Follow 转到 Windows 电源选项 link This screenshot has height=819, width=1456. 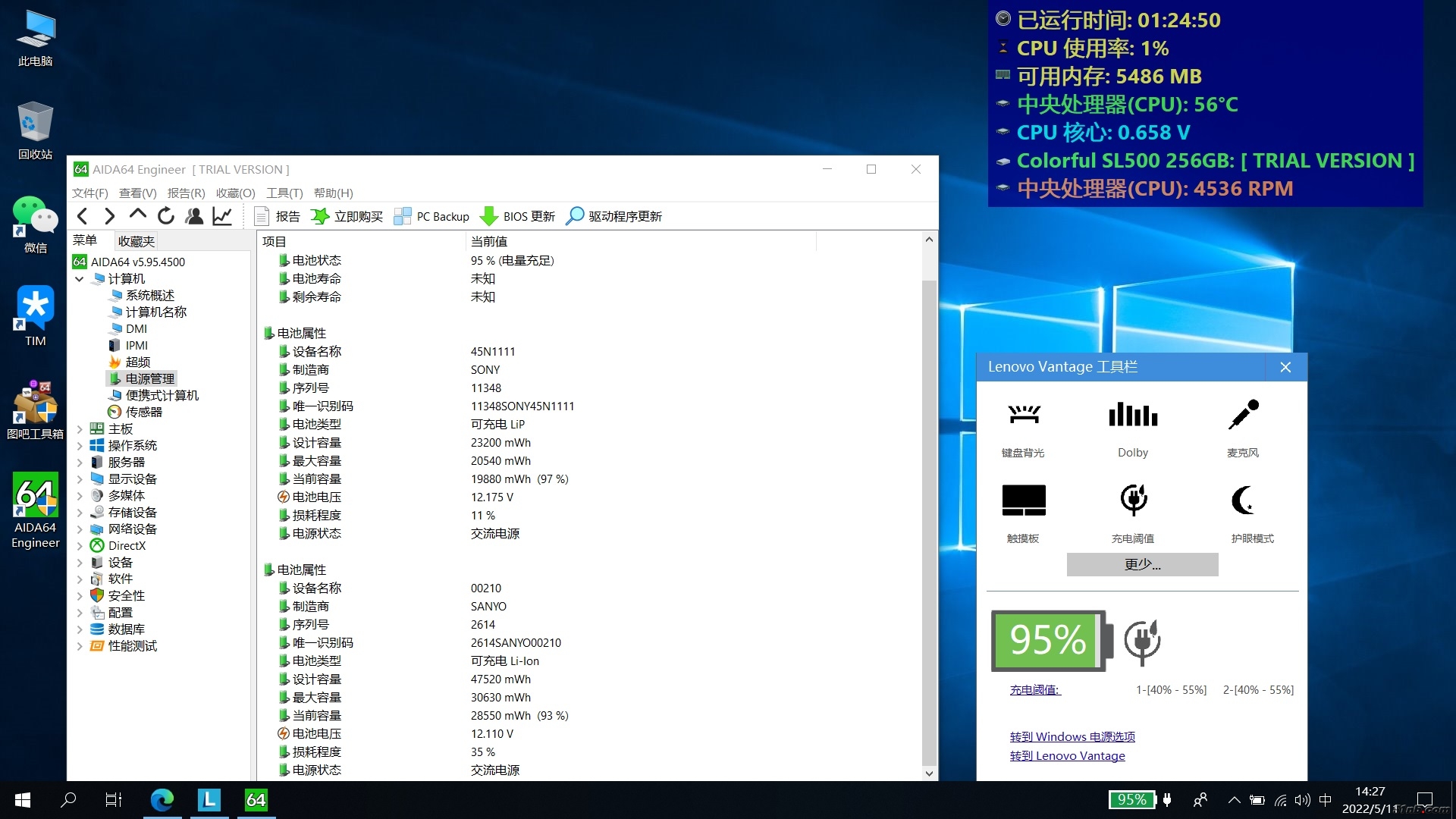(1072, 737)
